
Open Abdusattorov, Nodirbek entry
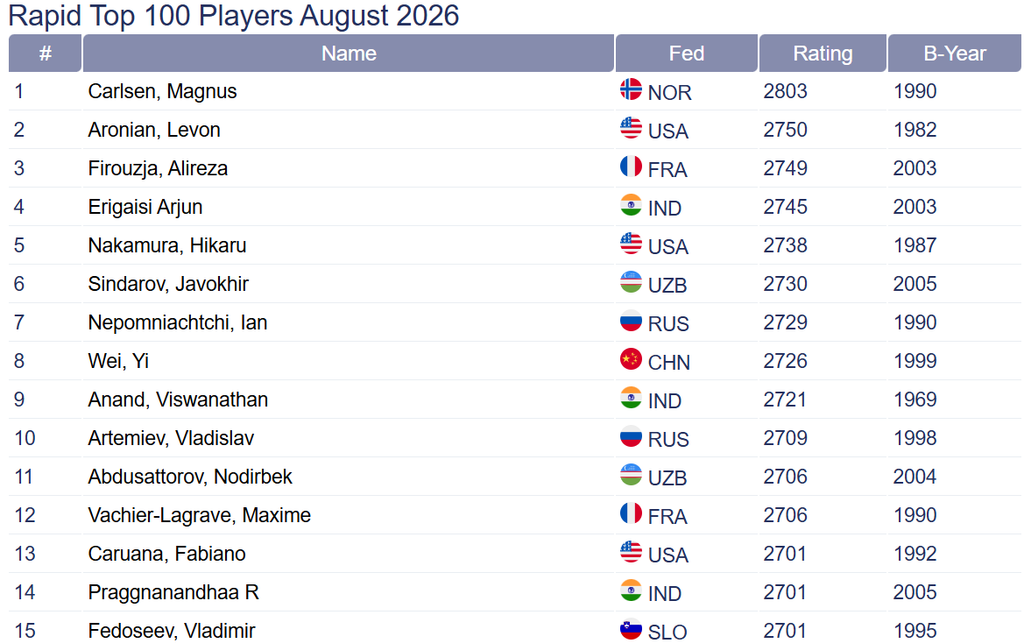tap(190, 477)
